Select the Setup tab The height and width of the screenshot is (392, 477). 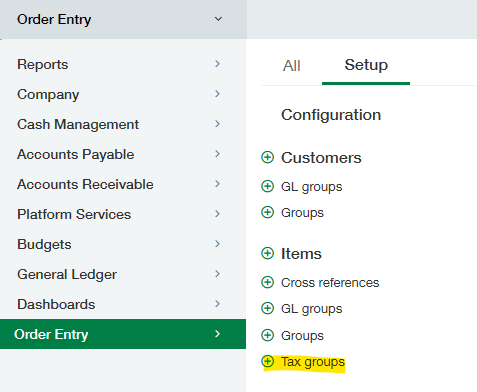point(366,65)
